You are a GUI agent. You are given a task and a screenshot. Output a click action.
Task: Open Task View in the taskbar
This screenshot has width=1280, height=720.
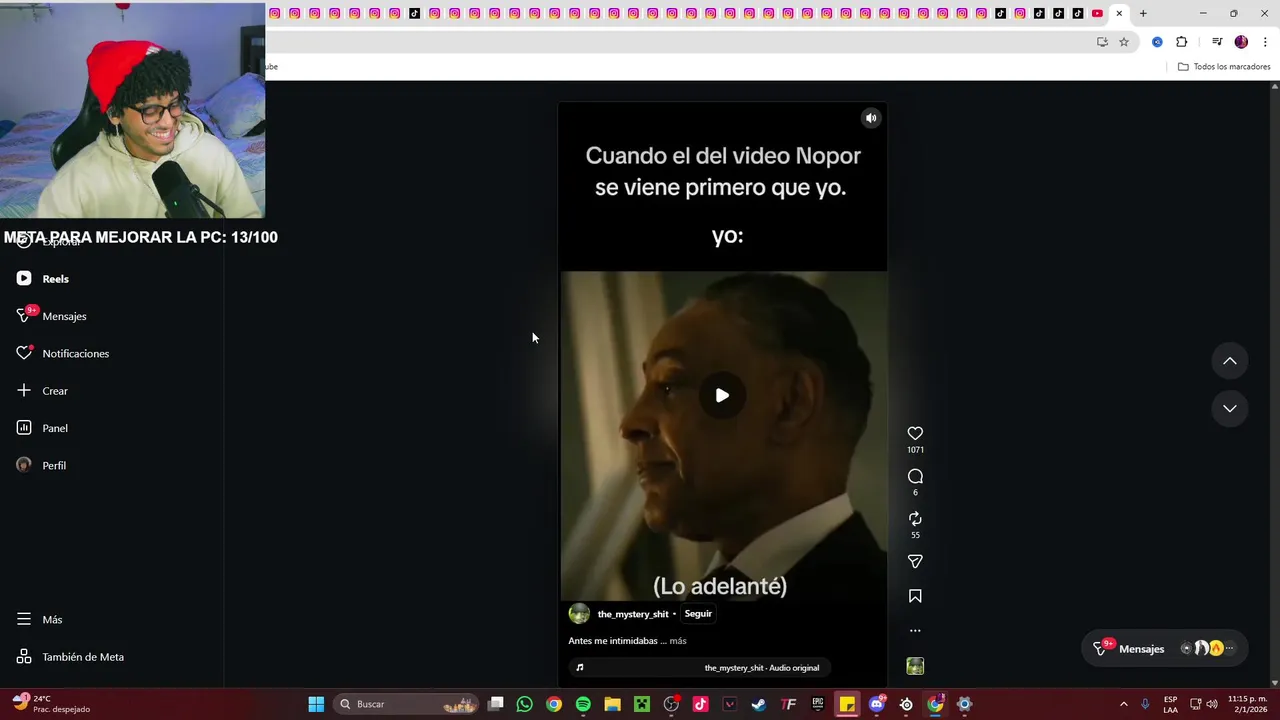[496, 704]
